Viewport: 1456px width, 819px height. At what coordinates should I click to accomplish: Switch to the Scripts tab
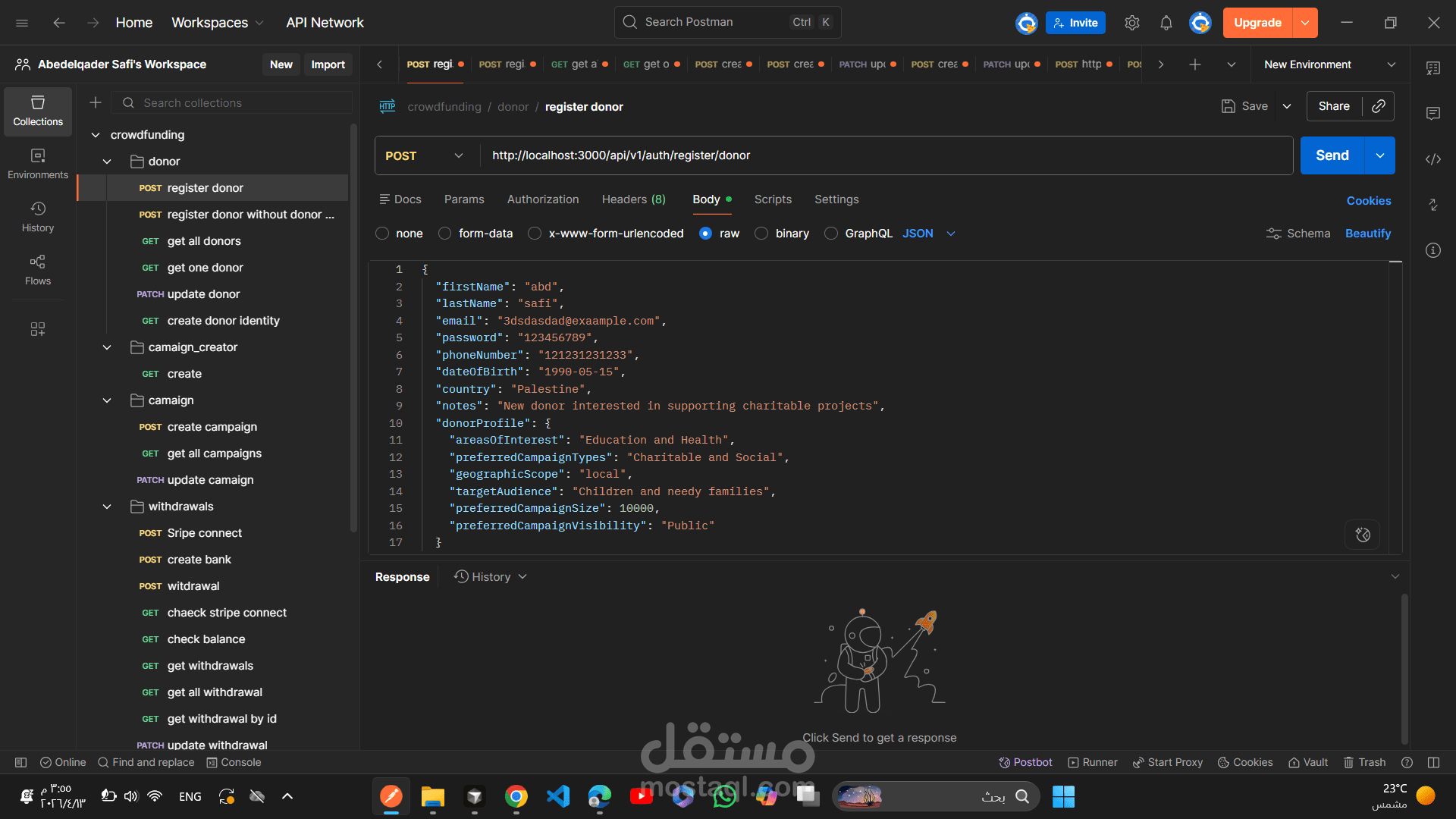click(772, 199)
